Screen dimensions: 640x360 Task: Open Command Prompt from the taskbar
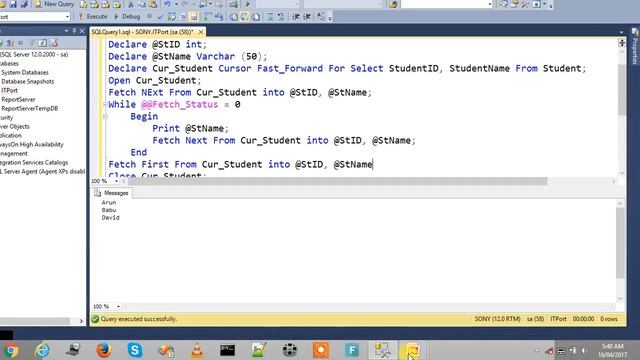(x=227, y=350)
